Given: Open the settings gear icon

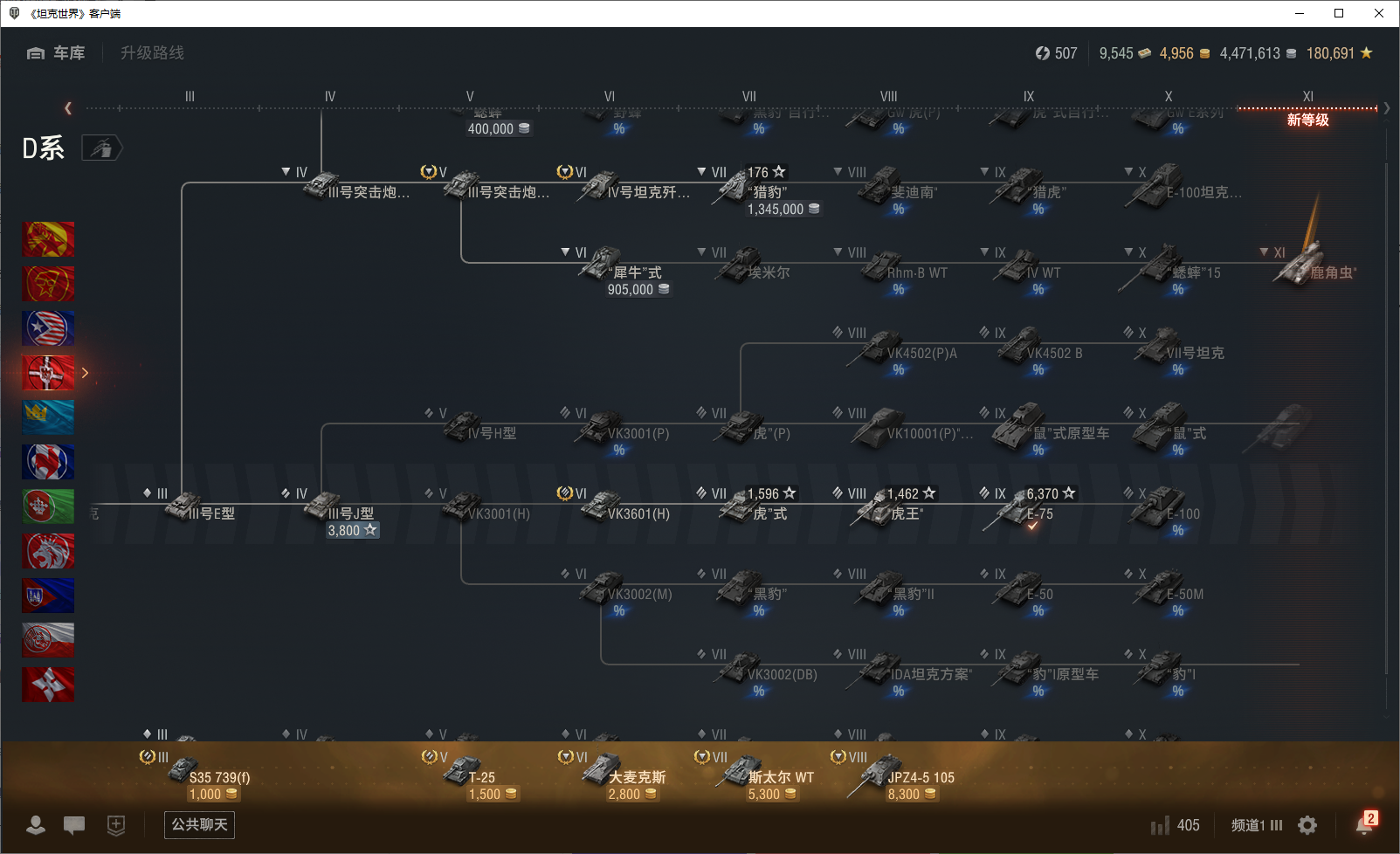Looking at the screenshot, I should (x=1307, y=825).
